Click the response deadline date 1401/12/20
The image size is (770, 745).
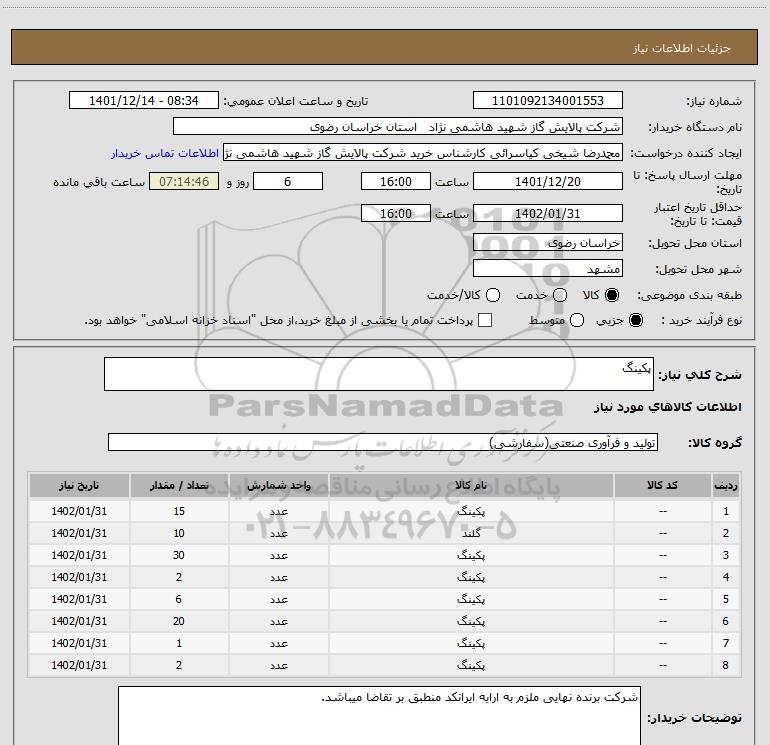[x=548, y=181]
